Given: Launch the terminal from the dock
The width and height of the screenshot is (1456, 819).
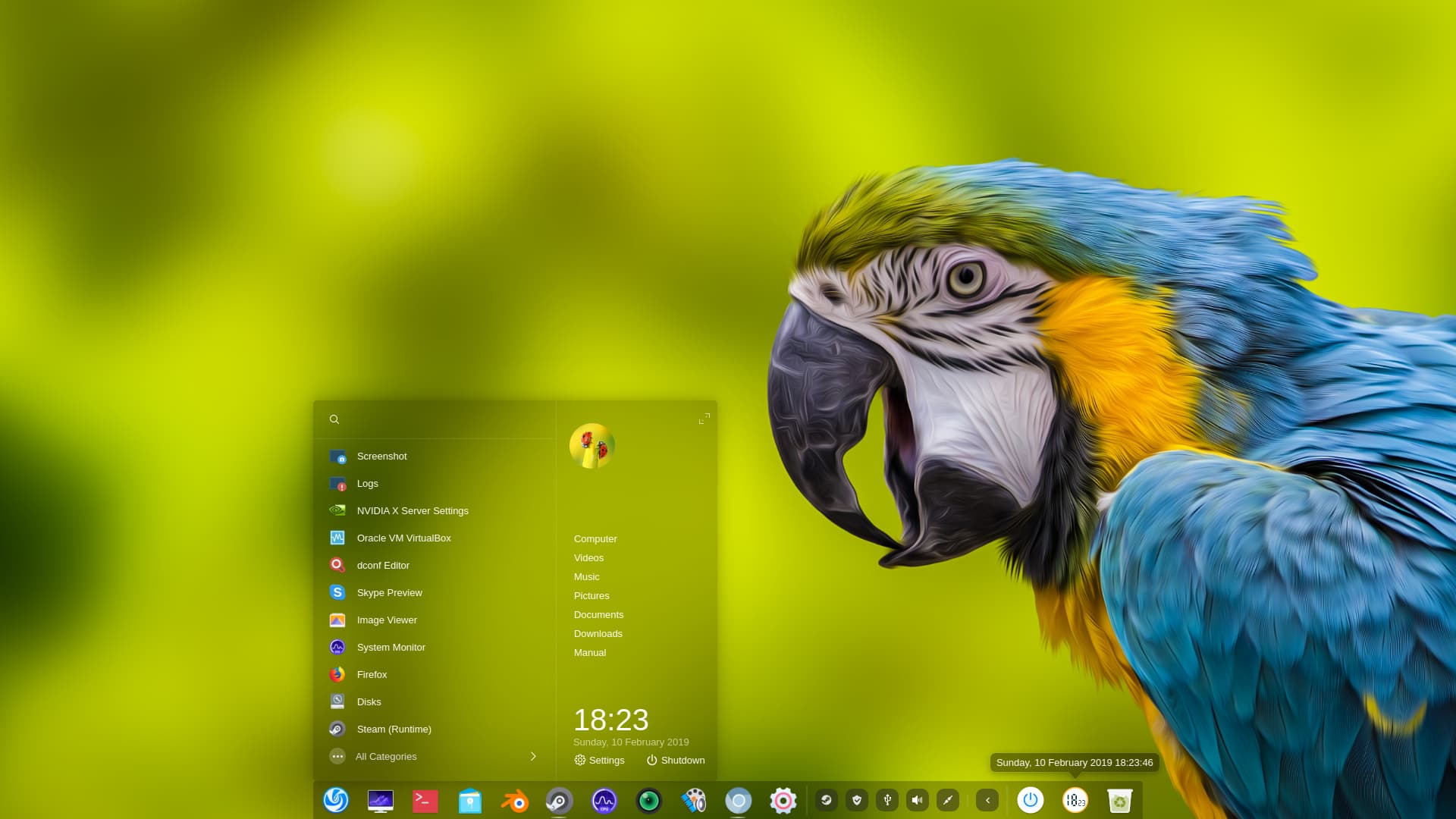Looking at the screenshot, I should (425, 800).
